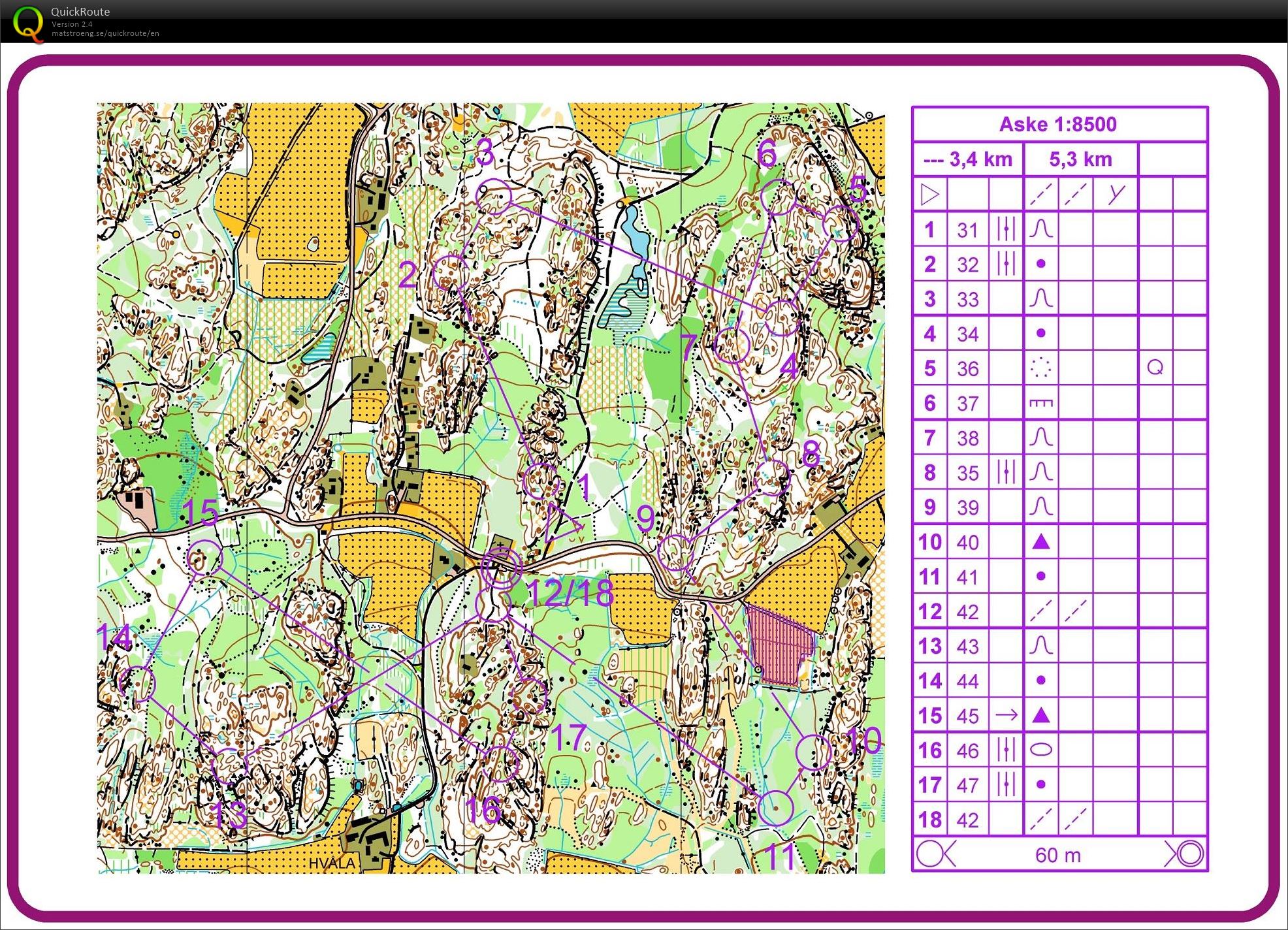This screenshot has width=1288, height=930.
Task: Click the start triangle in description header
Action: (x=929, y=194)
